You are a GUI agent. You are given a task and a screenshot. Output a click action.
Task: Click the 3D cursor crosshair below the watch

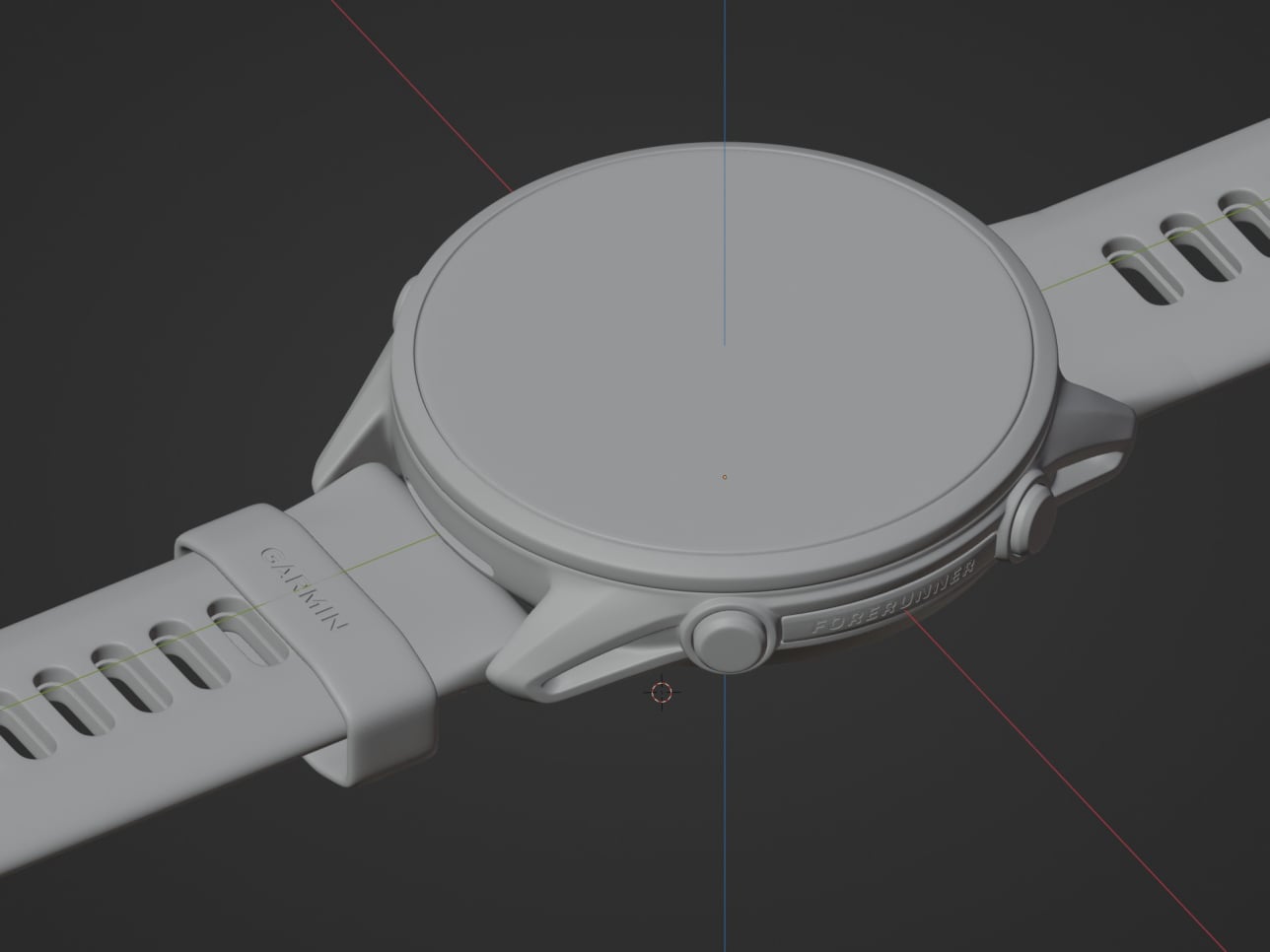pyautogui.click(x=662, y=693)
